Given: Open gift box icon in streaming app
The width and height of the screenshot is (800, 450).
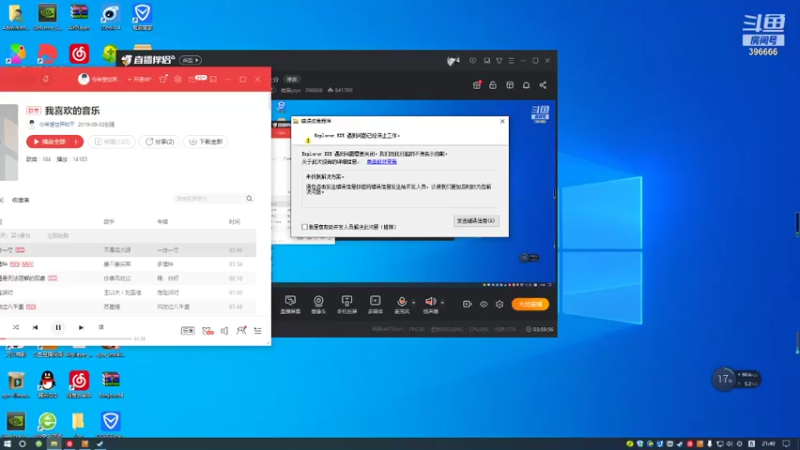Looking at the screenshot, I should (477, 85).
